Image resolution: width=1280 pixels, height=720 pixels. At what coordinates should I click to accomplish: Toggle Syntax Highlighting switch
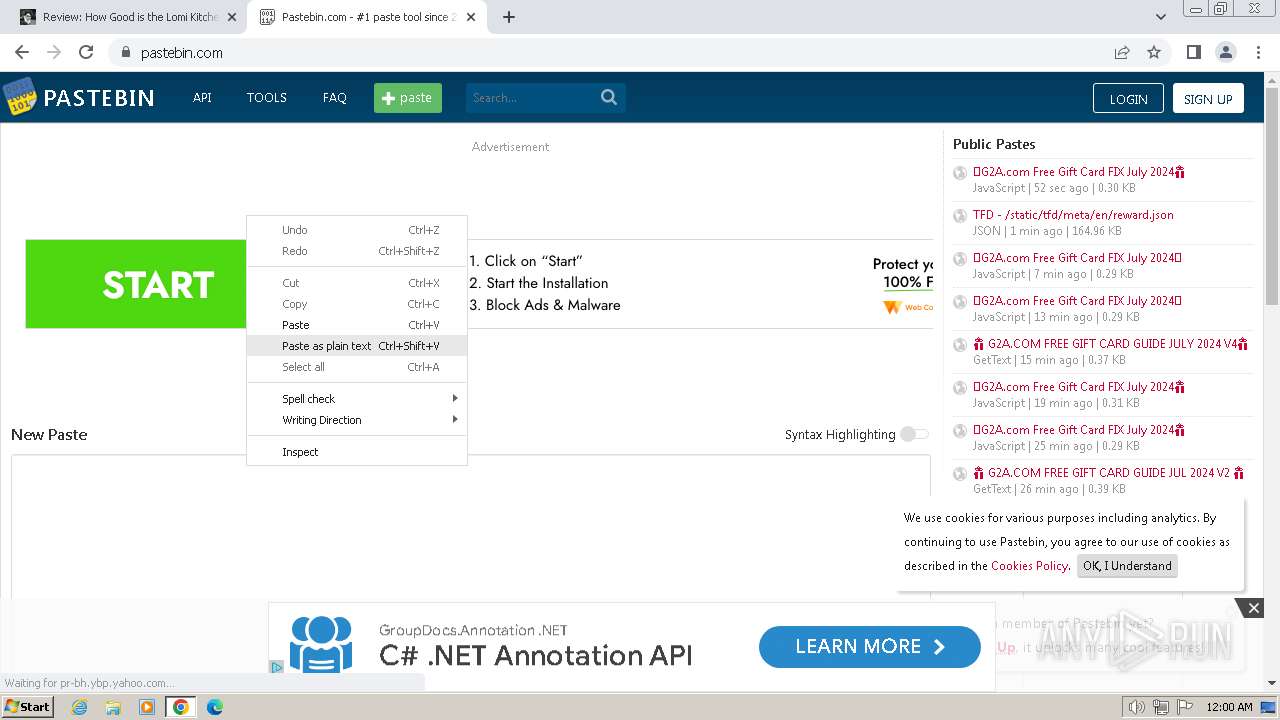click(914, 434)
